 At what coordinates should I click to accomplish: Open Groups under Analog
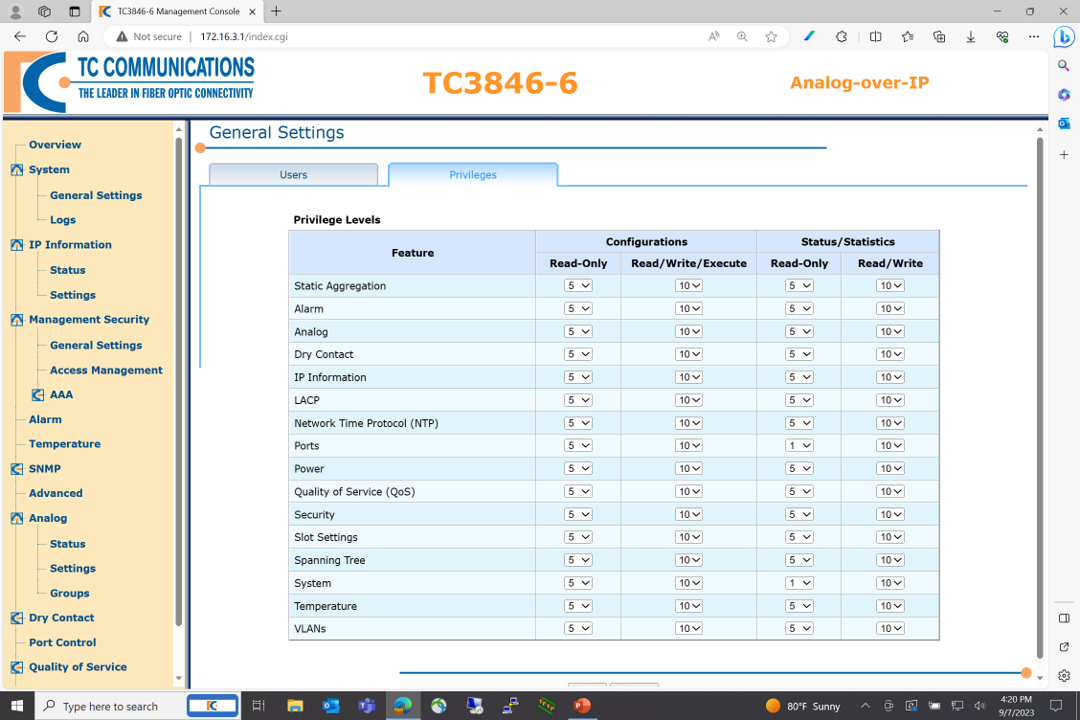70,593
